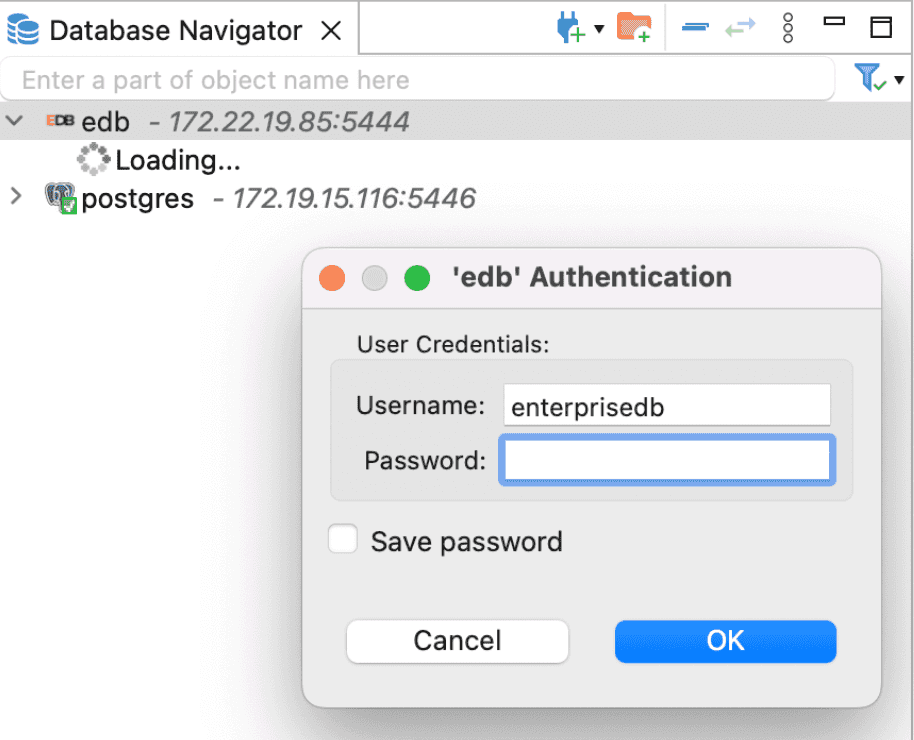Expand the postgres connection tree node
The image size is (914, 740).
15,197
